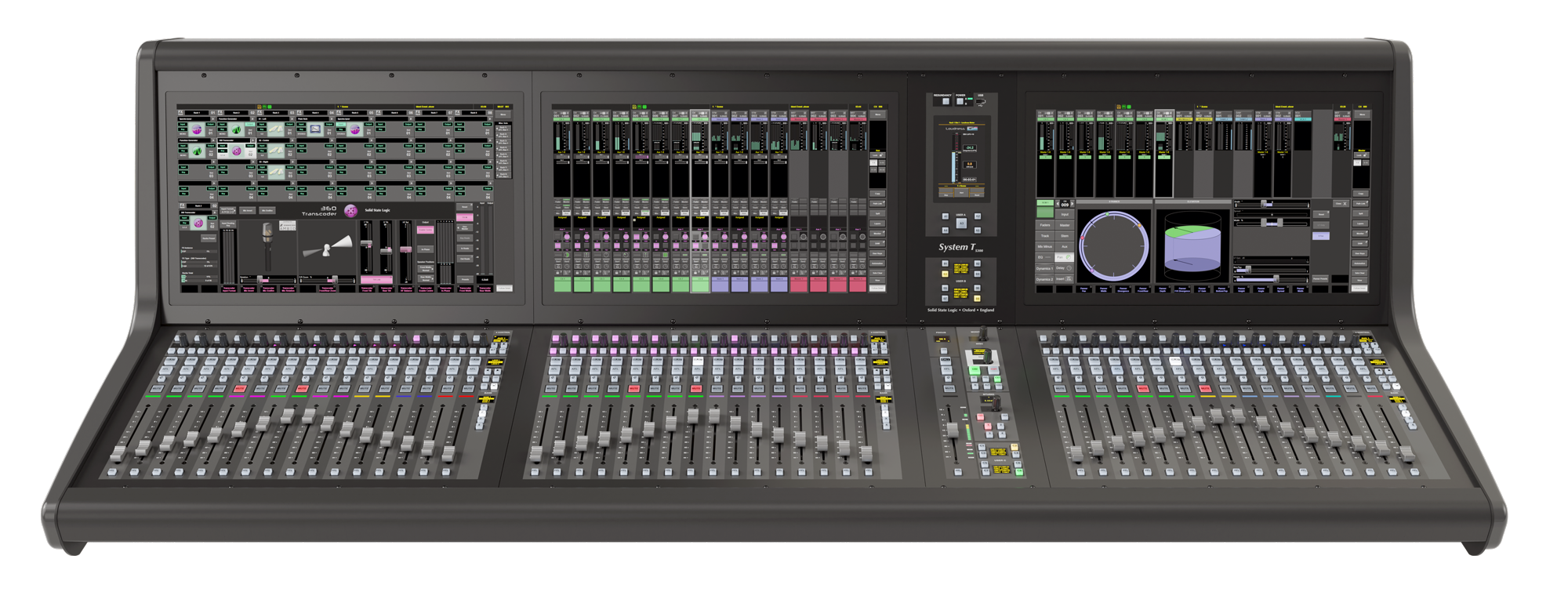Click the USB port icon on the center panel

[x=979, y=101]
